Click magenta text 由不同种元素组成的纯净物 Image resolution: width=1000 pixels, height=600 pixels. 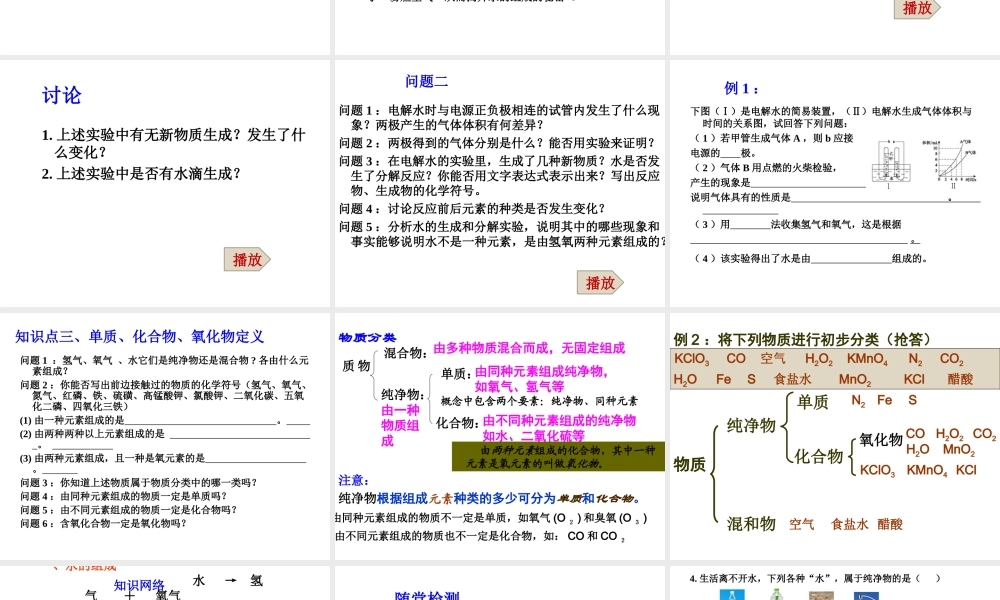pyautogui.click(x=559, y=420)
